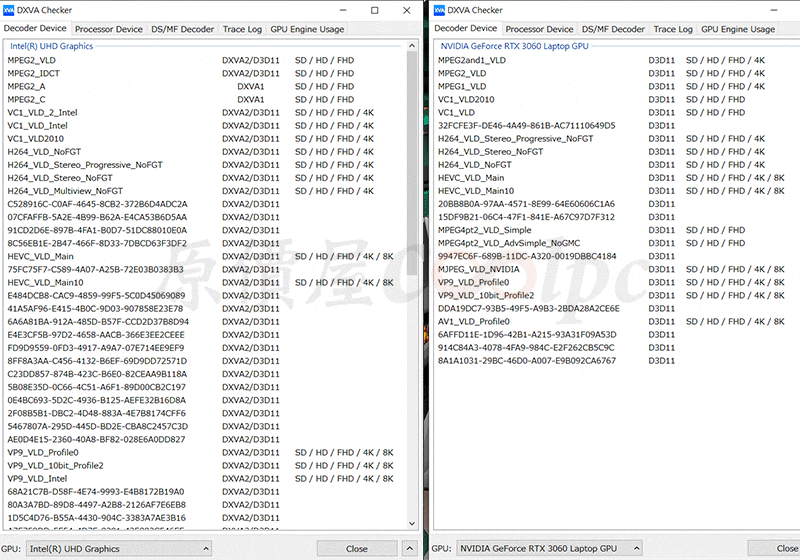Click Intel(R) UHD Graphics group header
This screenshot has width=800, height=560.
[52, 46]
